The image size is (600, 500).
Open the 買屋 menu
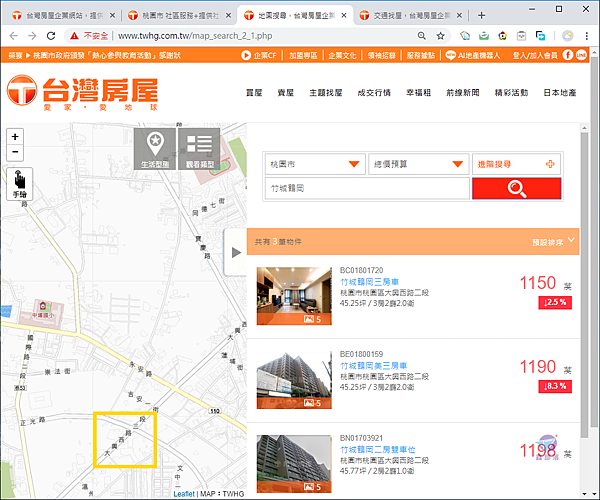click(254, 93)
